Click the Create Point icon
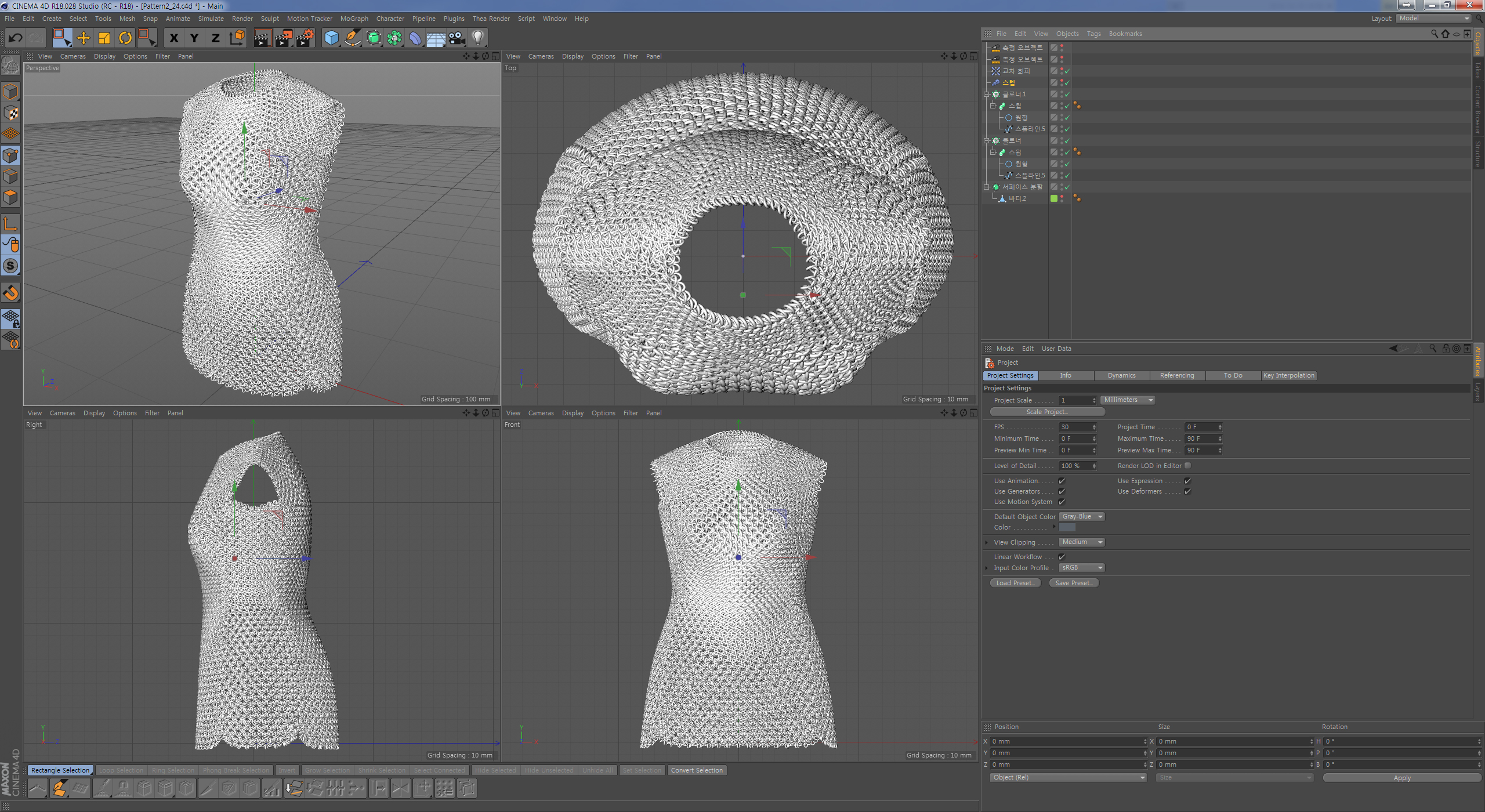Screen dimensions: 1485x812 (x=38, y=788)
